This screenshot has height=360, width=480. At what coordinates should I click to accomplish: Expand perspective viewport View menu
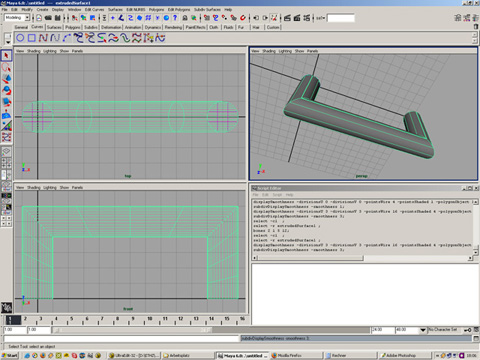[x=255, y=51]
